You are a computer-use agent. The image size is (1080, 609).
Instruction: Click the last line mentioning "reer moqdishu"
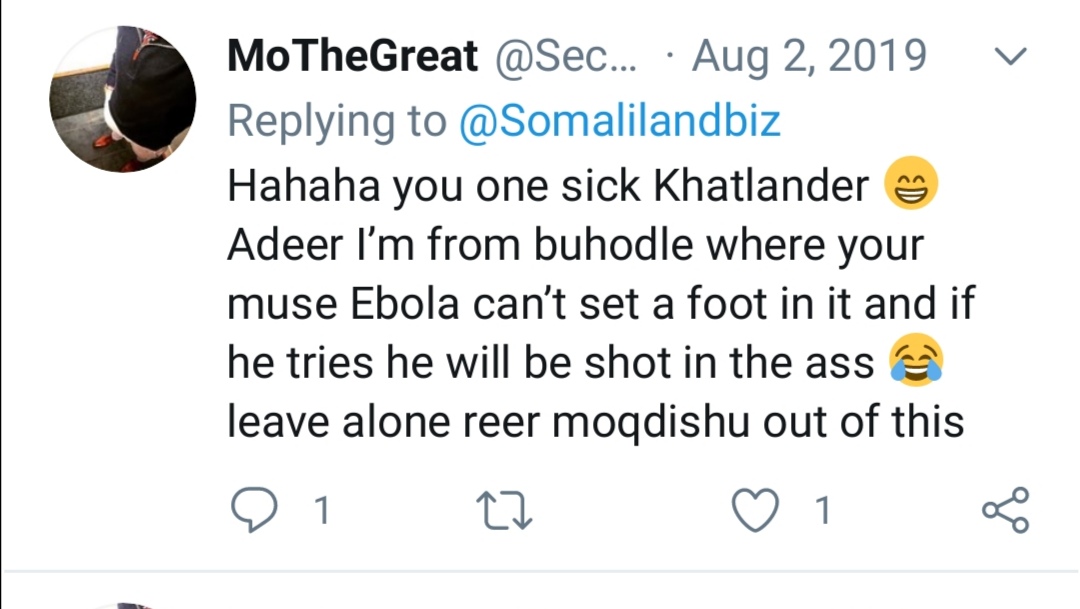(x=595, y=421)
